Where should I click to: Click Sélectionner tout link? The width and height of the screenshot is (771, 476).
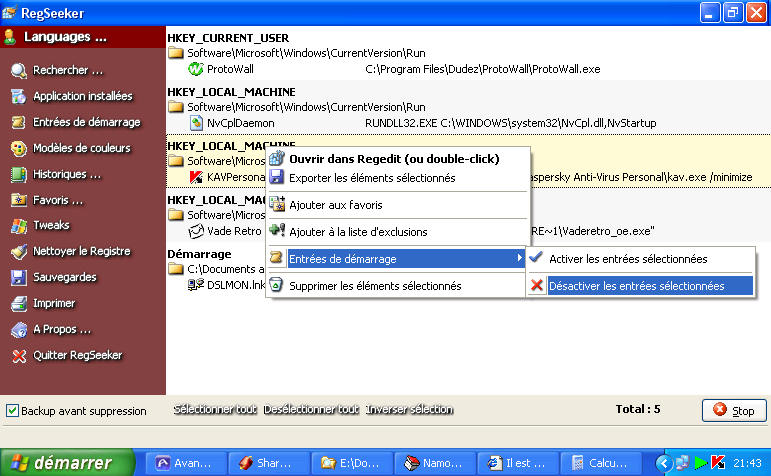(215, 409)
